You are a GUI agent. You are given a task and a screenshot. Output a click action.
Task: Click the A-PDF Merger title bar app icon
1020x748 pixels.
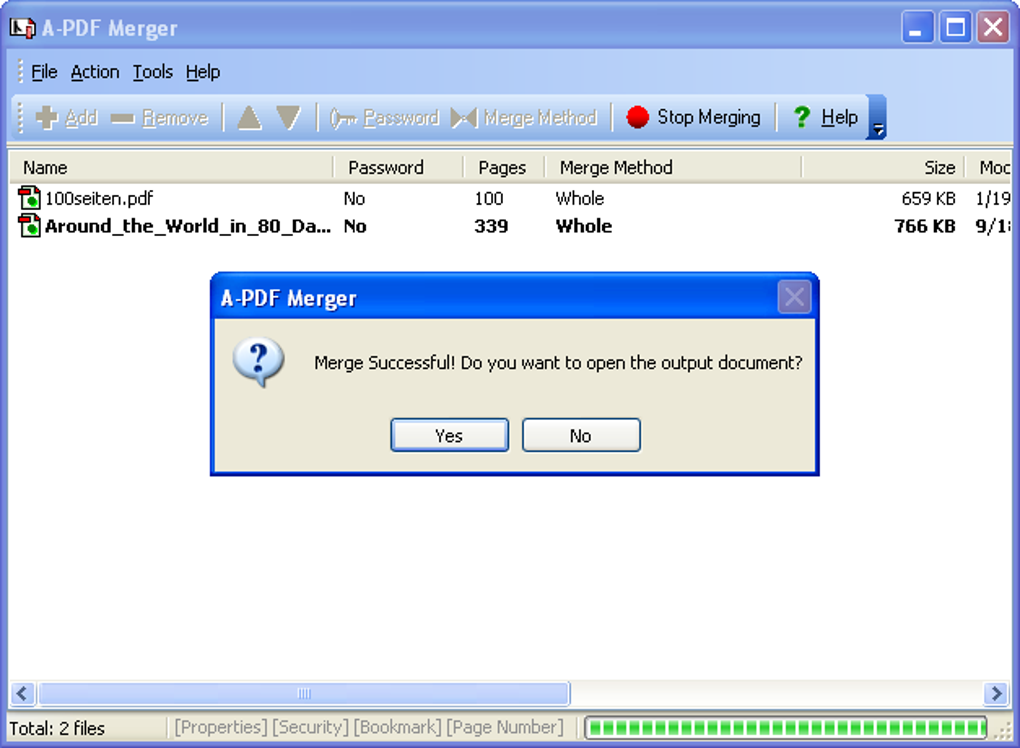[x=23, y=27]
